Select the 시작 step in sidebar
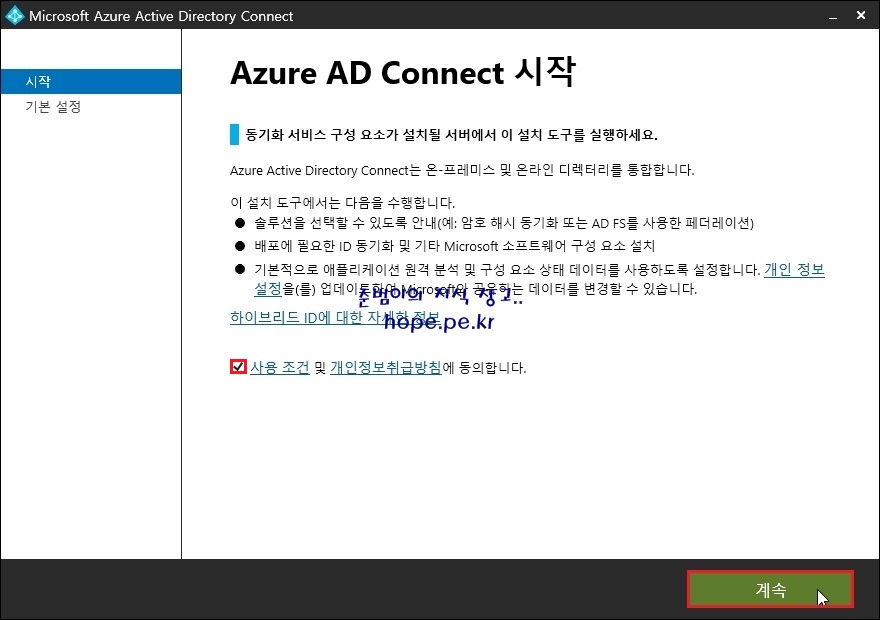Screen dimensions: 880x620 pos(91,81)
